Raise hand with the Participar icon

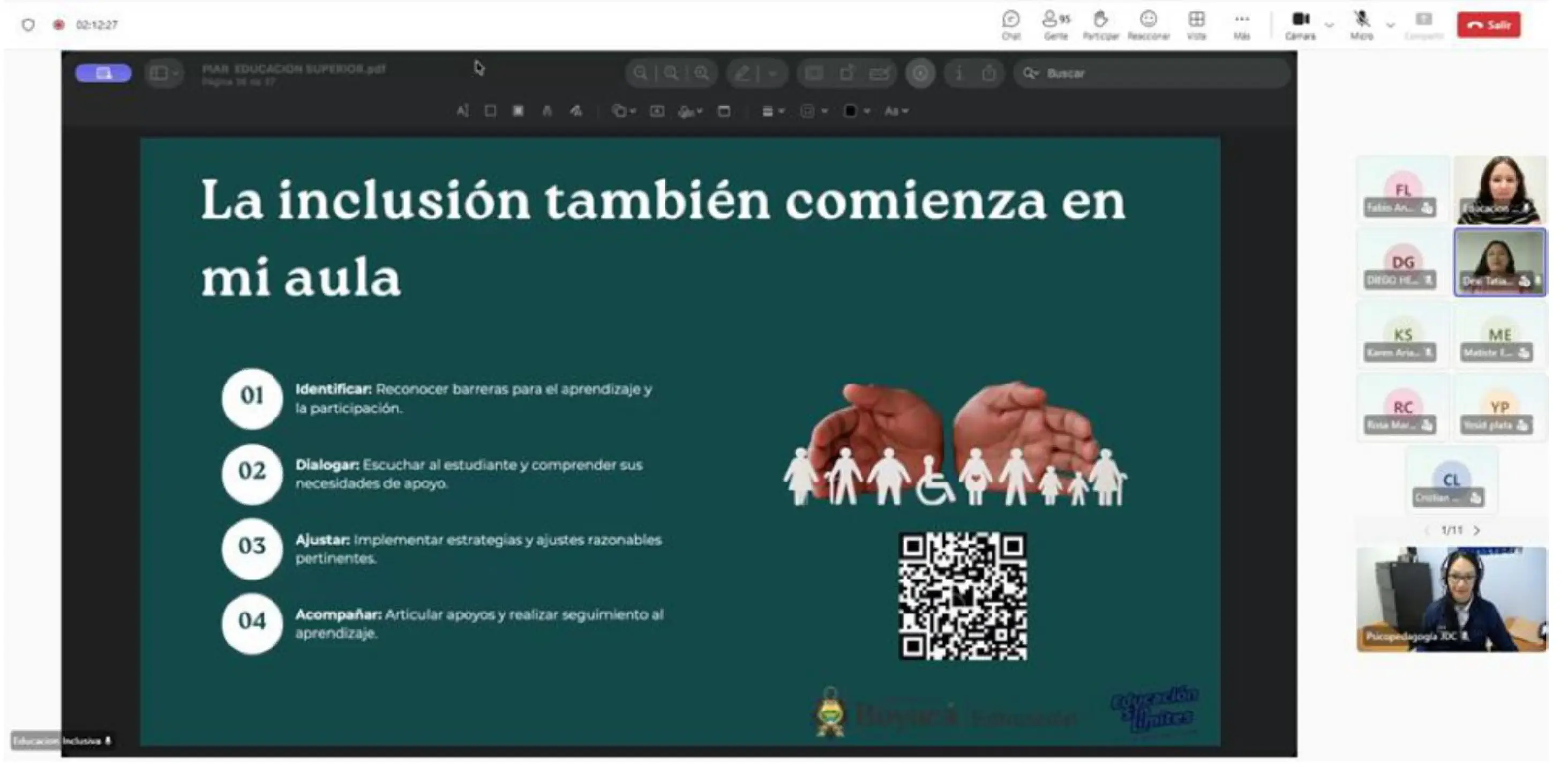pos(1100,26)
